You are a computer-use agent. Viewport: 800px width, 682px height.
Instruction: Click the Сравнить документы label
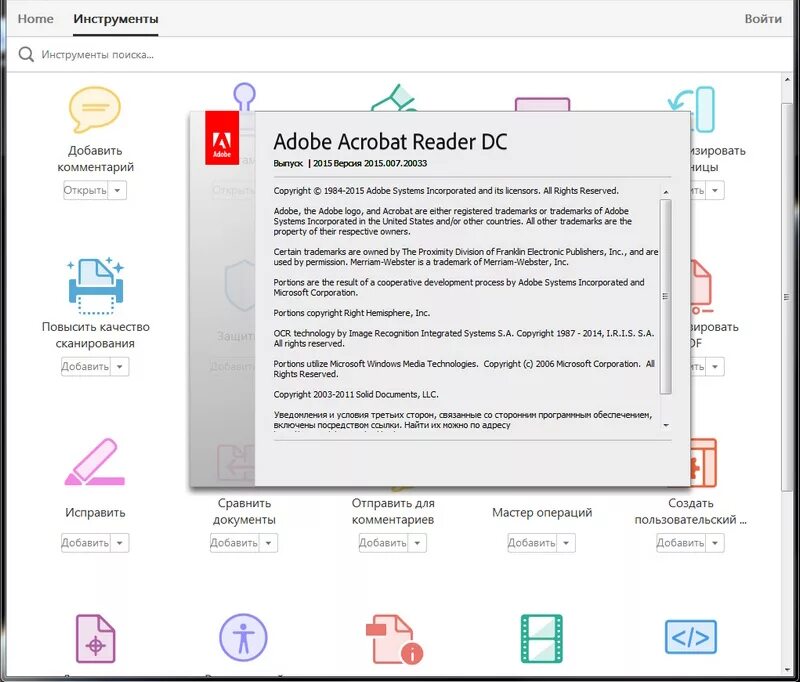[x=244, y=511]
